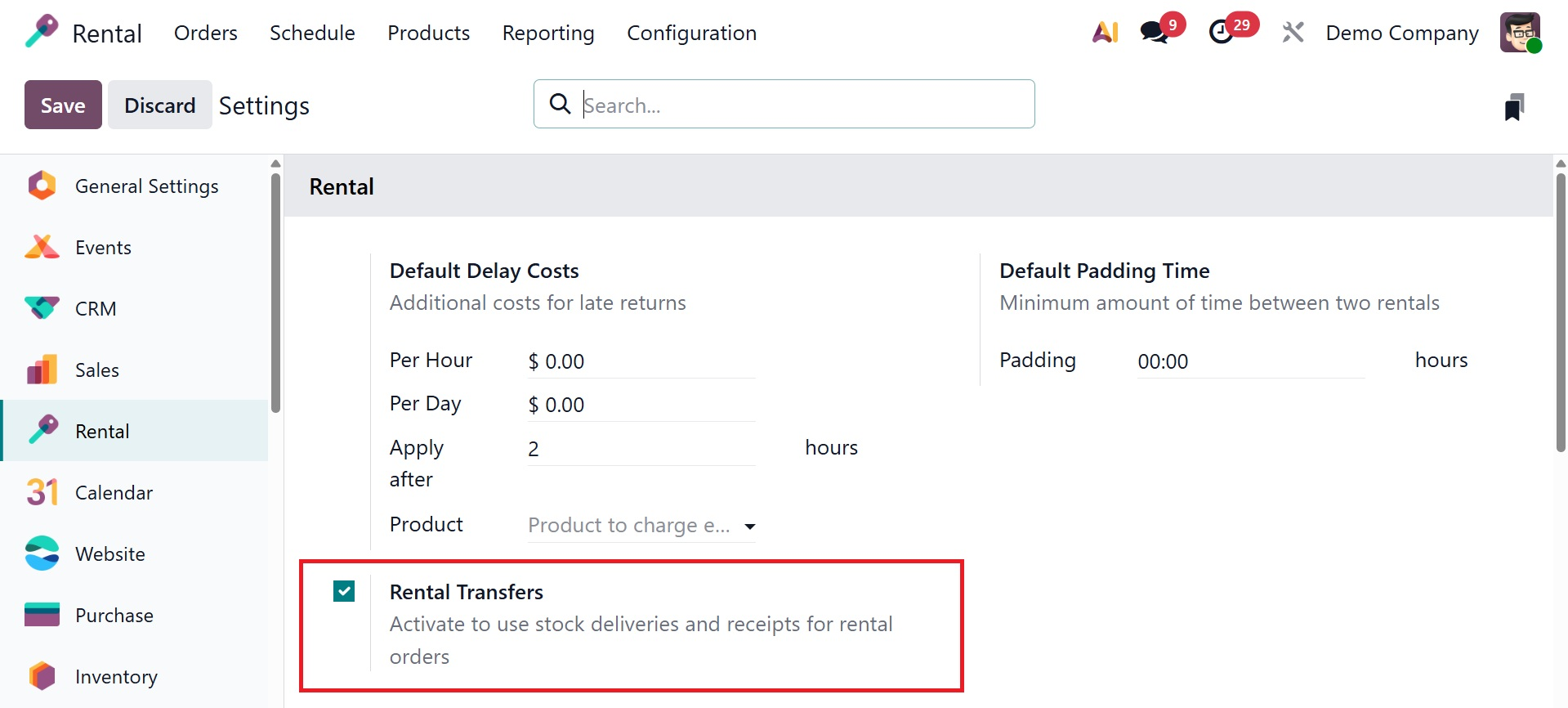
Task: Open the user avatar menu
Action: click(1520, 32)
